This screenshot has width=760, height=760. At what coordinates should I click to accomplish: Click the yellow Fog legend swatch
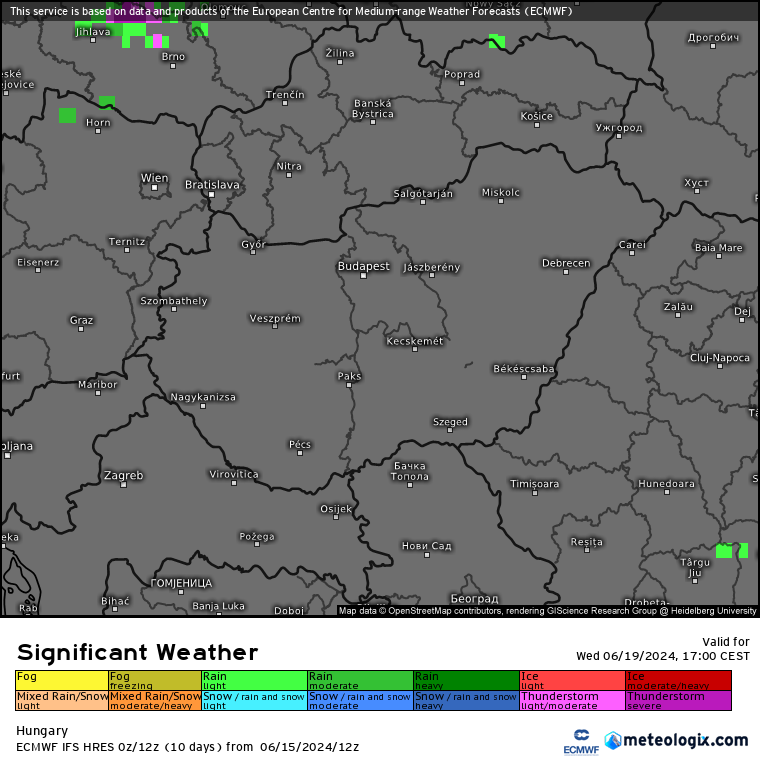coord(62,680)
